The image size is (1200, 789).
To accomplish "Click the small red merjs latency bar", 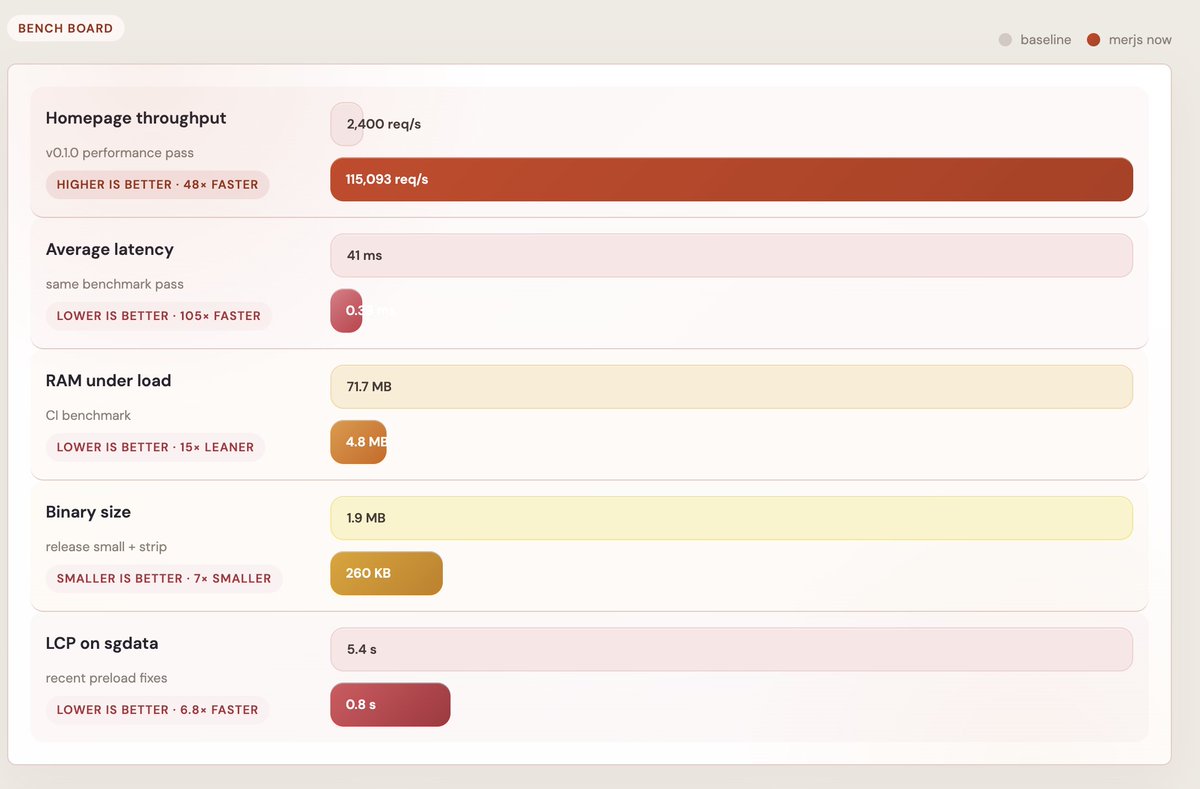I will [346, 311].
